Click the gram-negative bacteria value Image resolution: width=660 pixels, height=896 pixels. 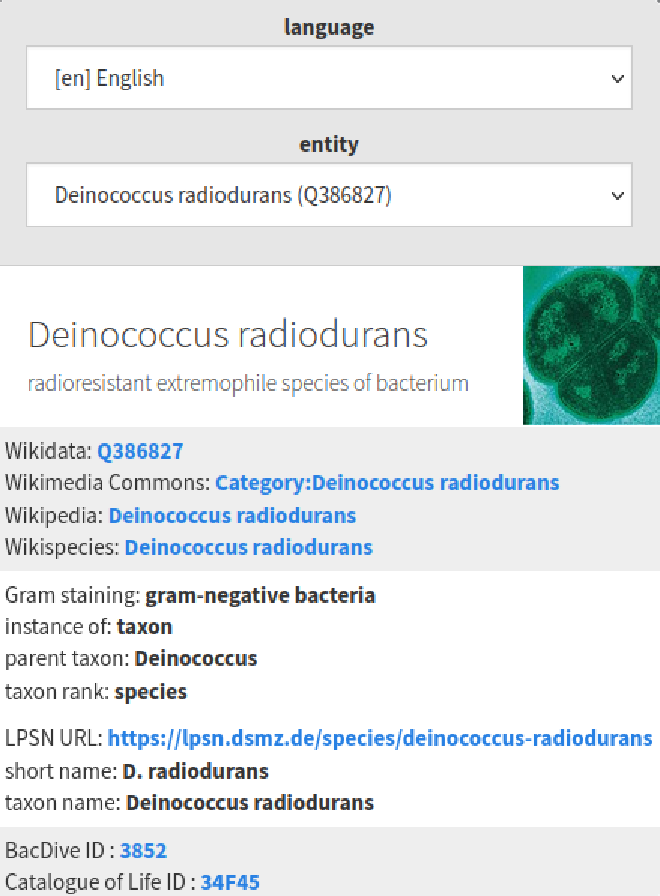(x=260, y=596)
